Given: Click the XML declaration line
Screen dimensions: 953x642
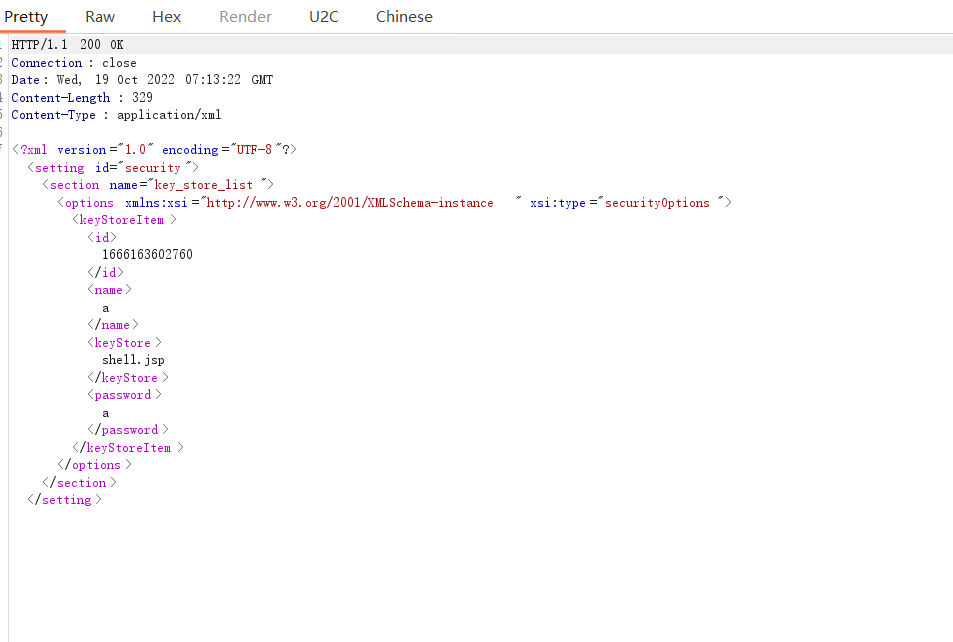Looking at the screenshot, I should [x=154, y=150].
